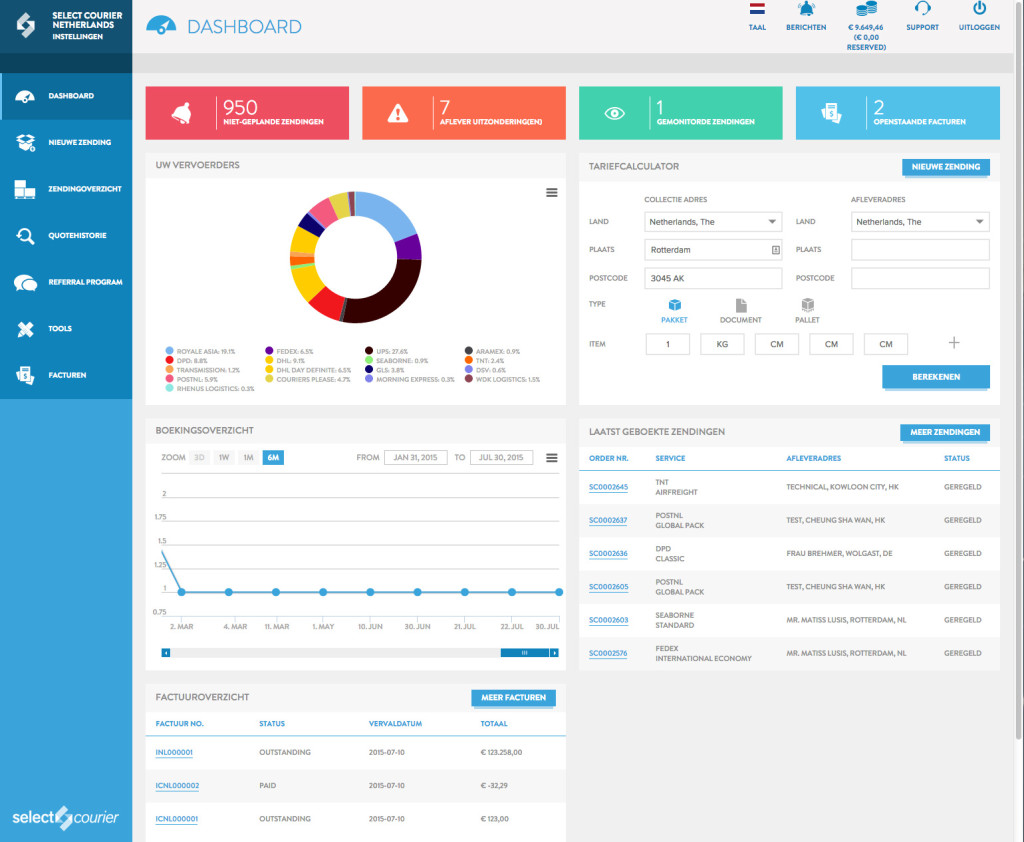Click the Uitloggen power icon
The height and width of the screenshot is (842, 1024).
pos(979,10)
